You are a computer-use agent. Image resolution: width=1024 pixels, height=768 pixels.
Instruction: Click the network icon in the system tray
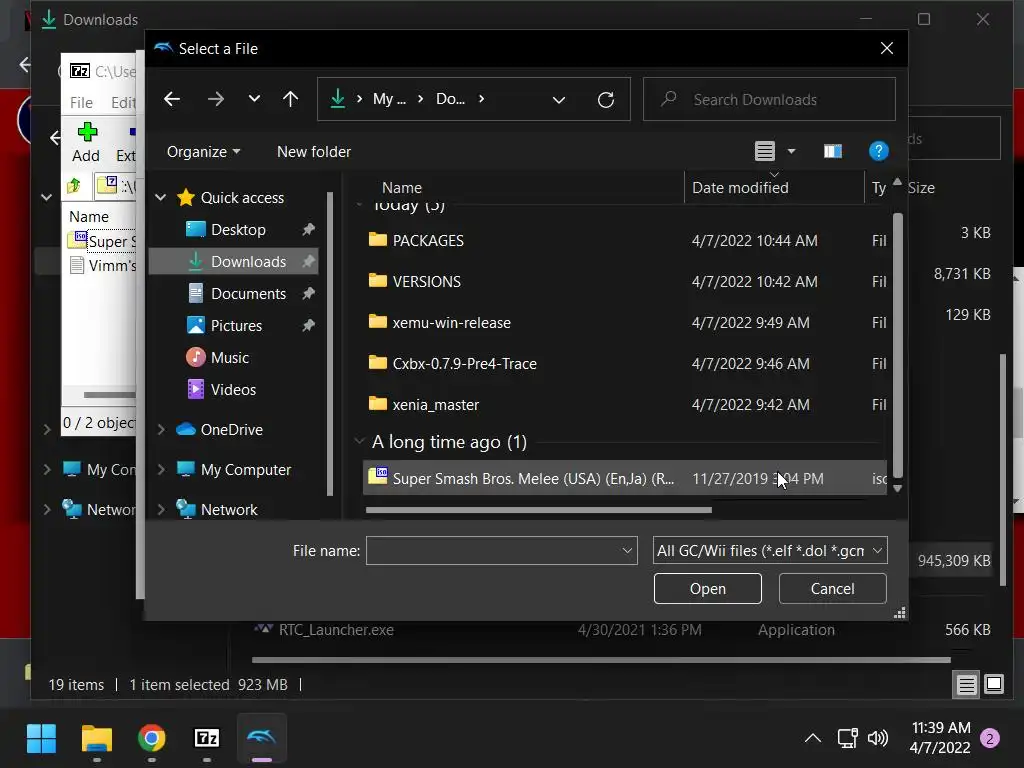tap(847, 739)
